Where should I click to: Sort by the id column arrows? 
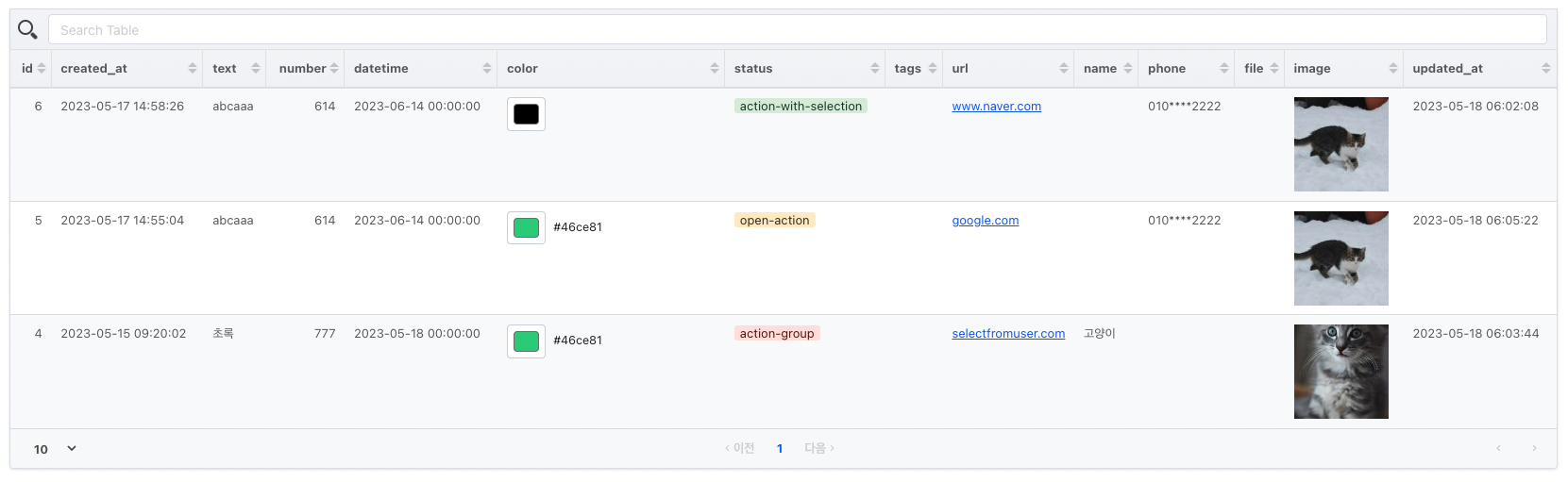(42, 69)
